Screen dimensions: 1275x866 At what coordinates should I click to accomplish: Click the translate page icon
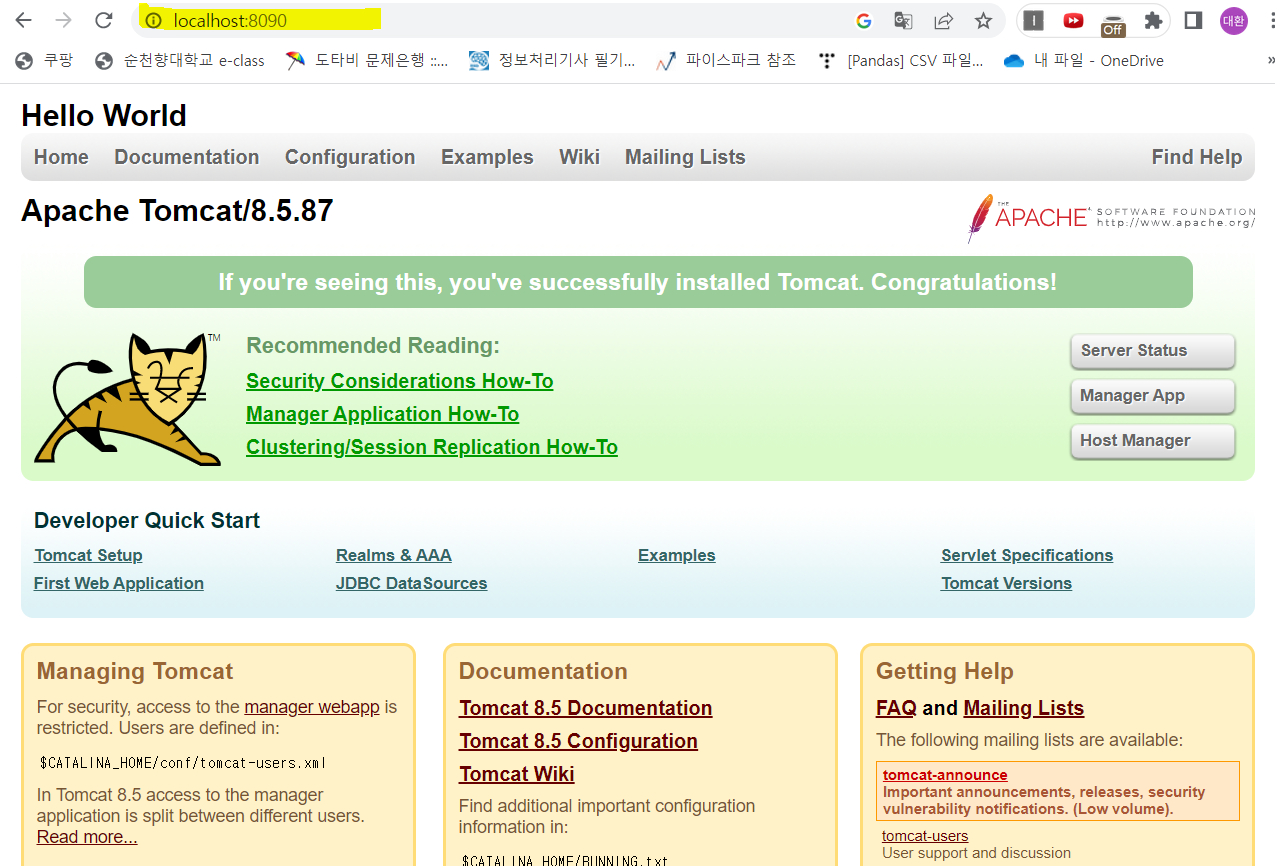pyautogui.click(x=903, y=20)
